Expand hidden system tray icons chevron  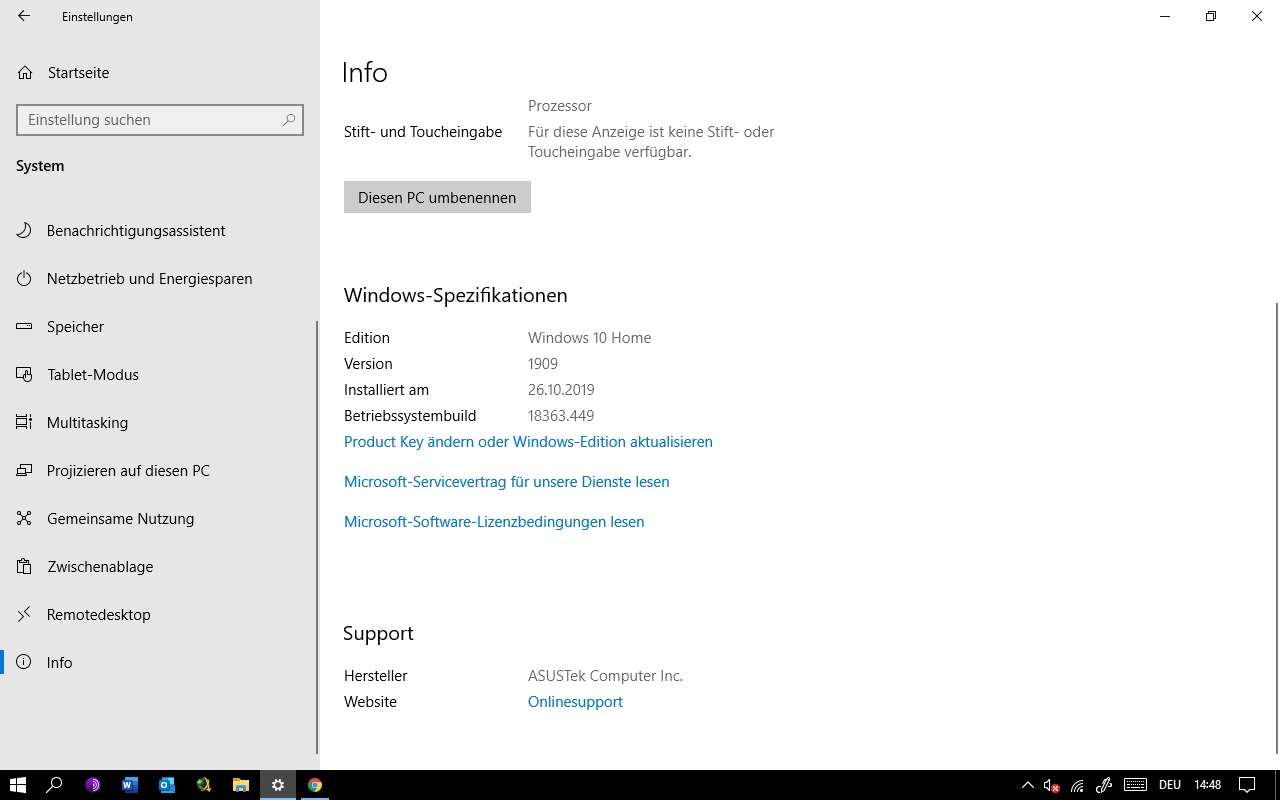[1027, 785]
